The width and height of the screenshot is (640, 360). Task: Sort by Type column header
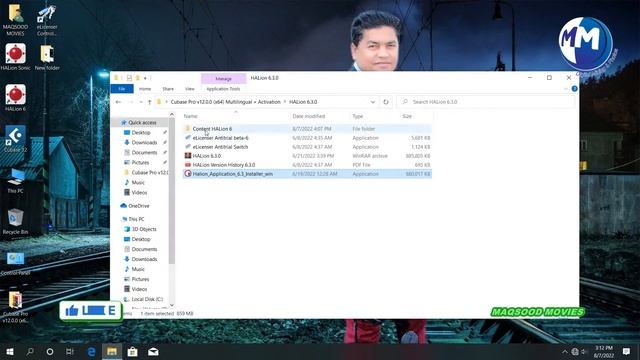coord(358,116)
